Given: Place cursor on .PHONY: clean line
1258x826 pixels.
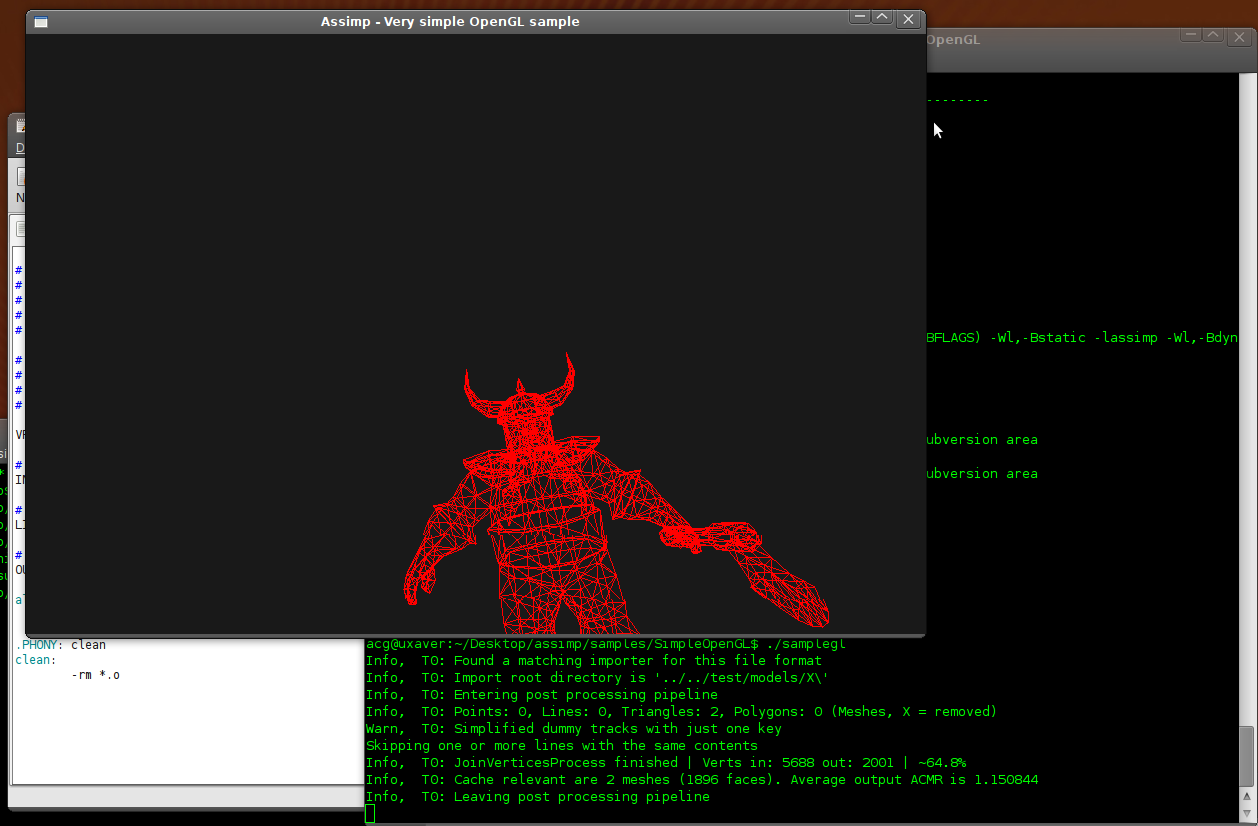Looking at the screenshot, I should click(x=60, y=645).
